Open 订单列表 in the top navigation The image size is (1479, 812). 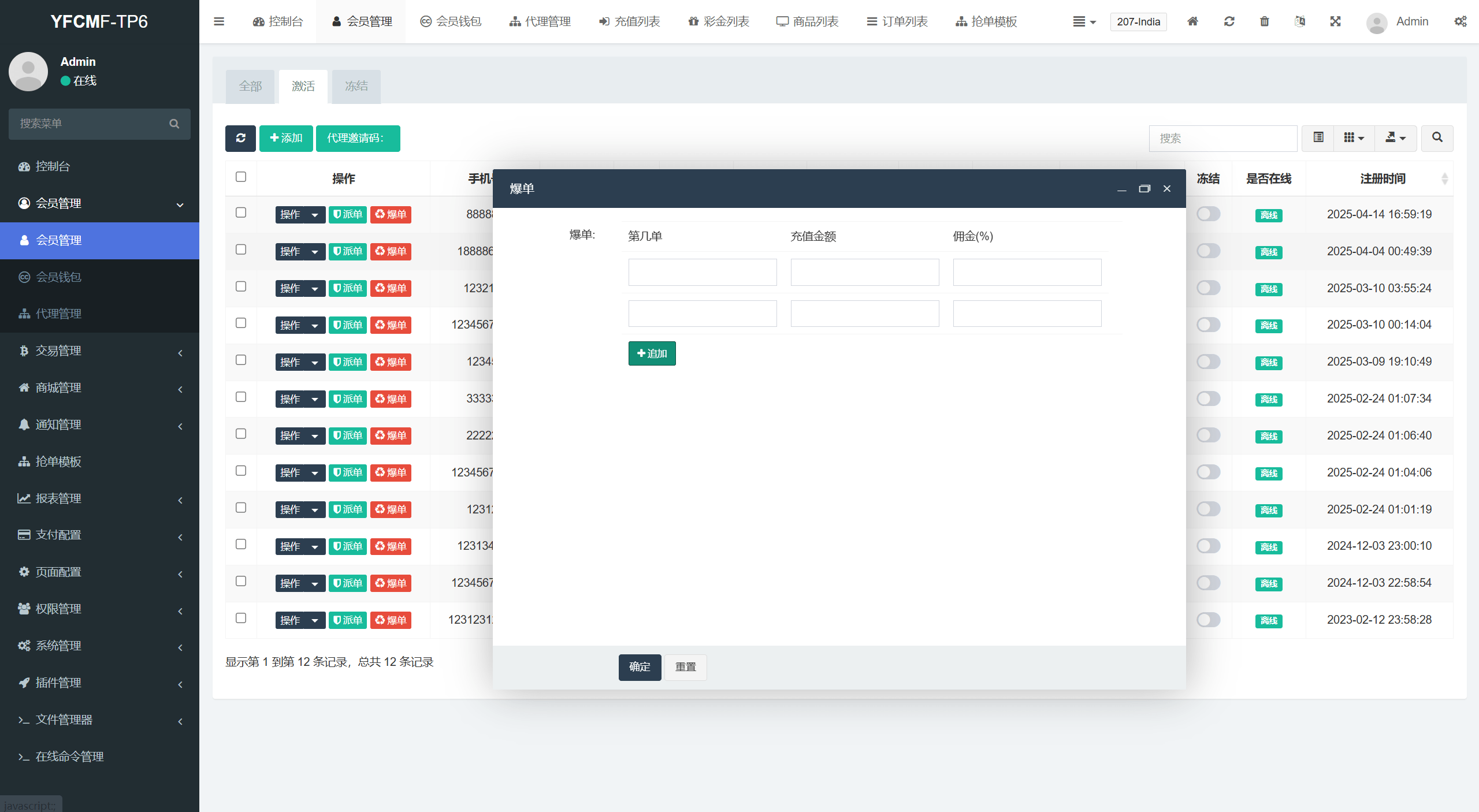(x=897, y=21)
